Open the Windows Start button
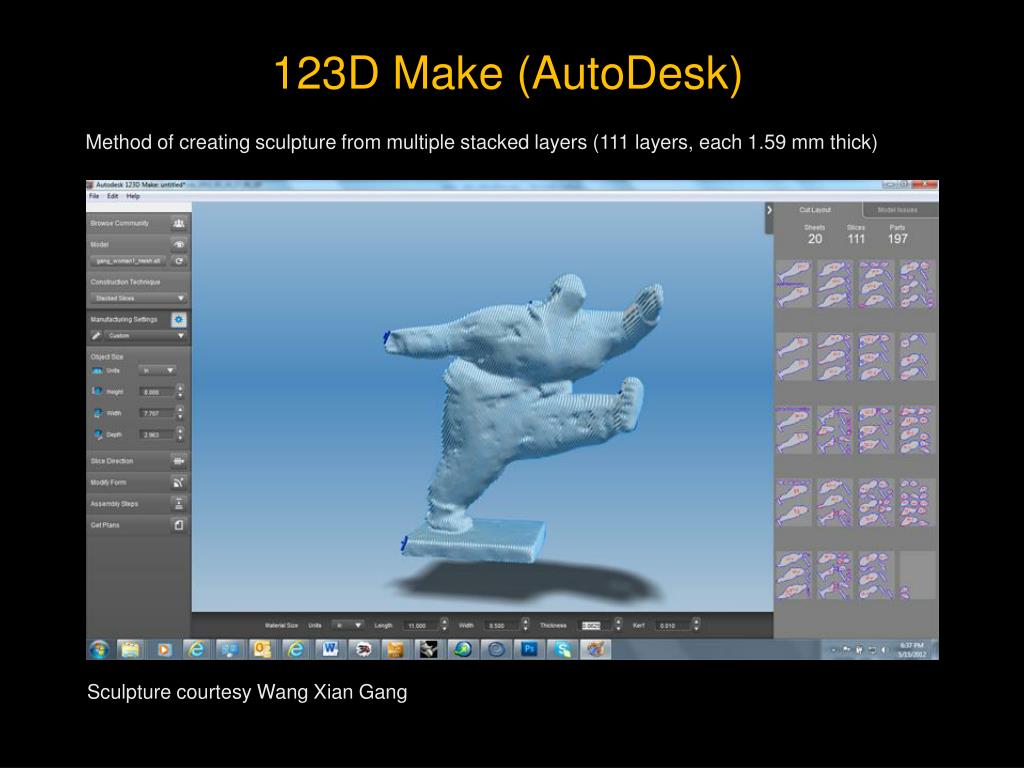This screenshot has width=1024, height=768. point(99,649)
